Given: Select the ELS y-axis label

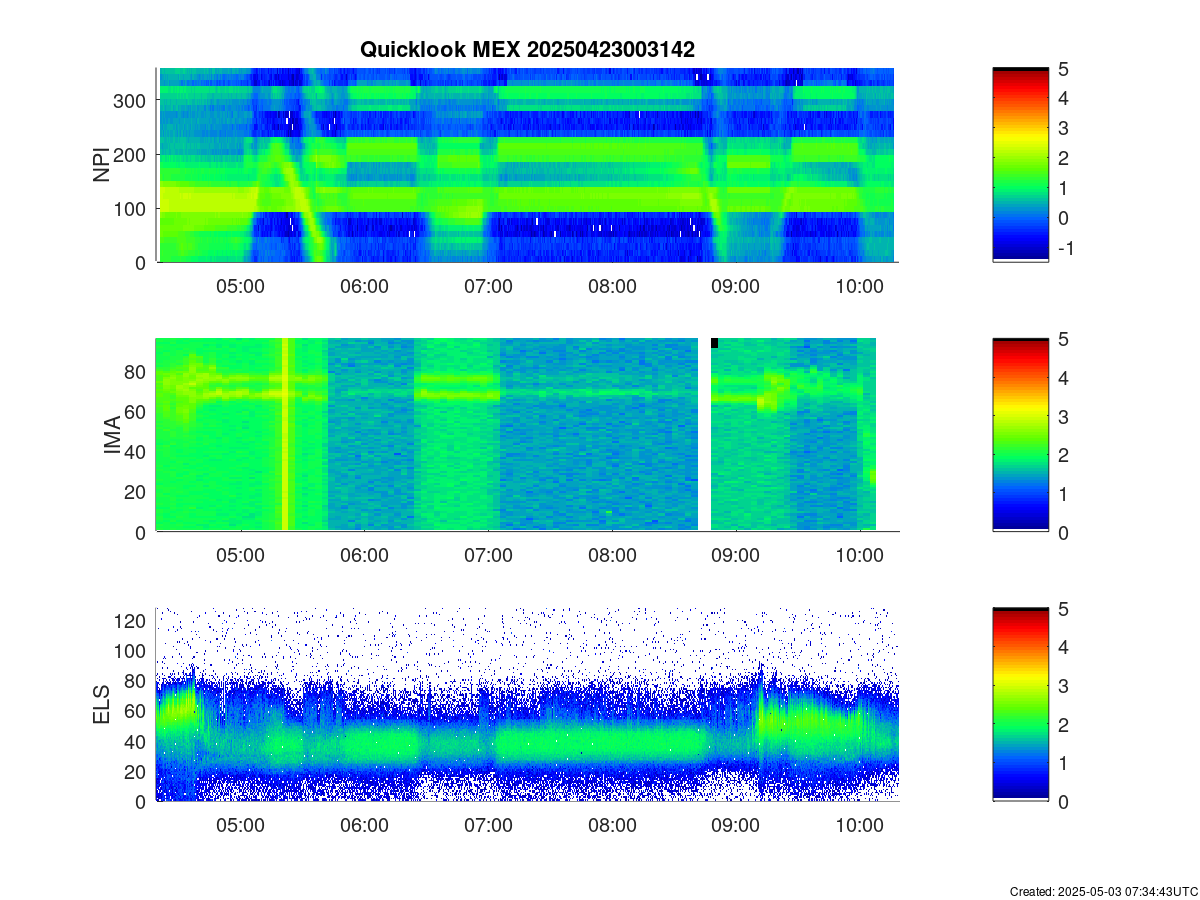Looking at the screenshot, I should point(102,705).
